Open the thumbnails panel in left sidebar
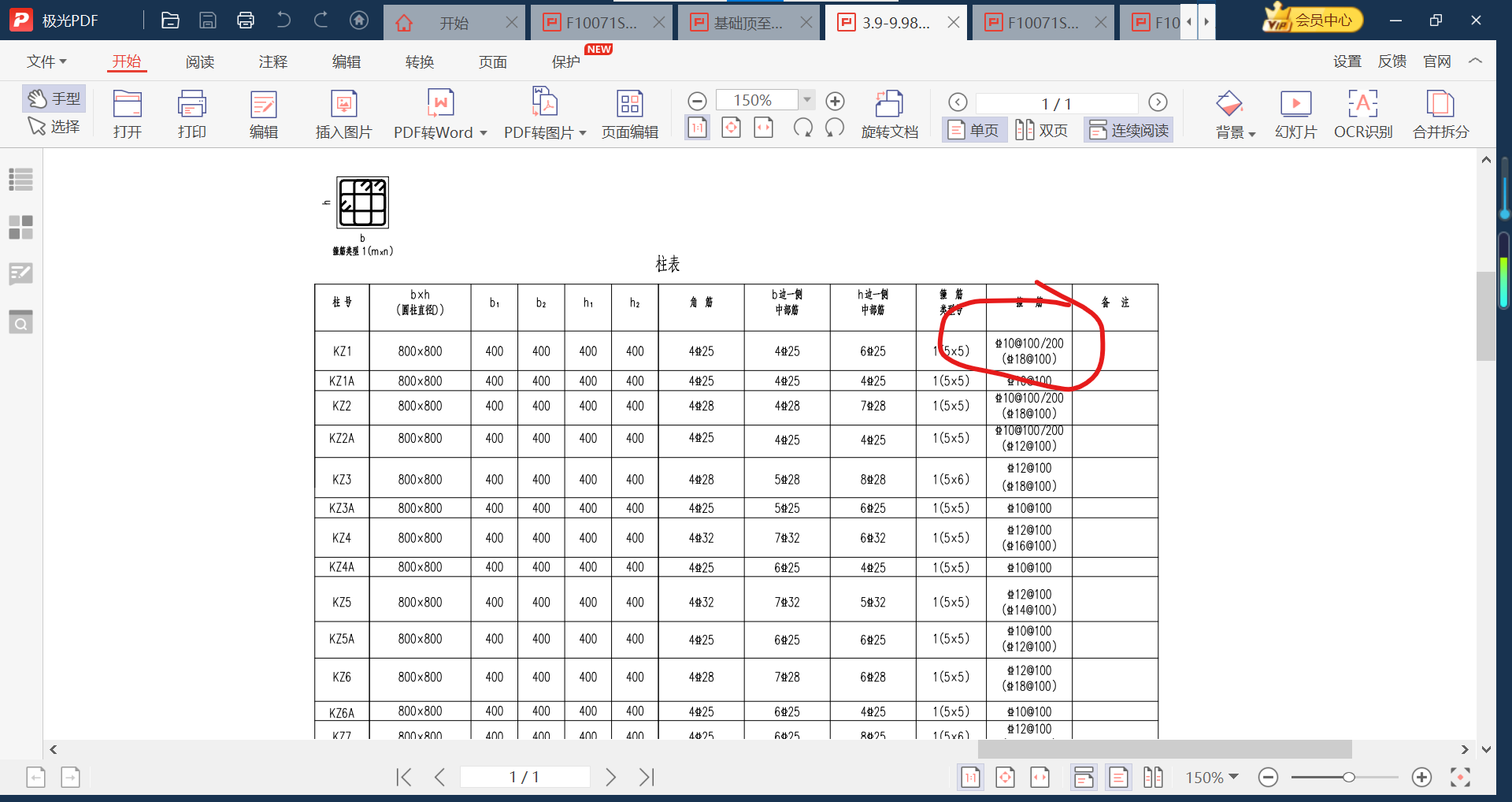The width and height of the screenshot is (1512, 802). click(20, 228)
